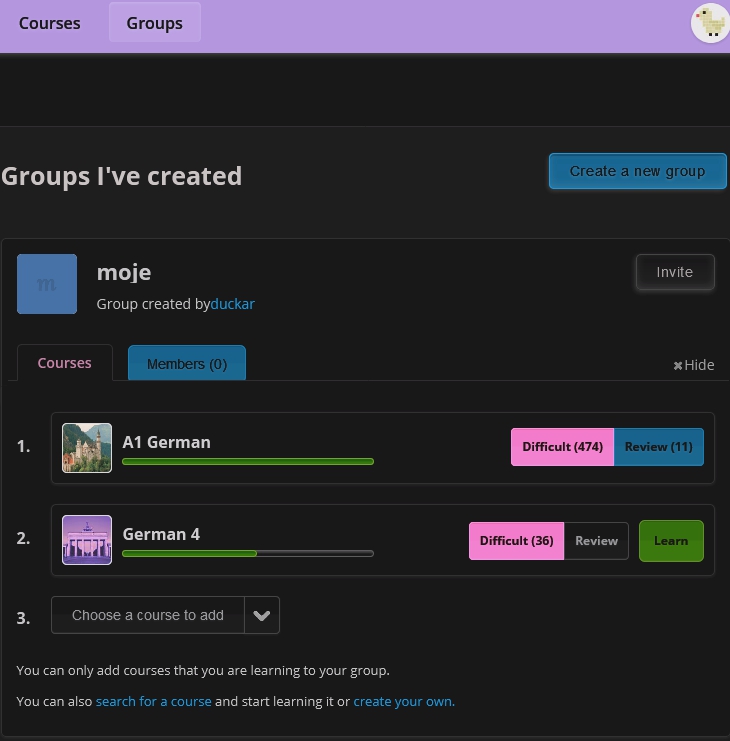Open the A1 German castle thumbnail
The image size is (730, 741).
pyautogui.click(x=87, y=448)
